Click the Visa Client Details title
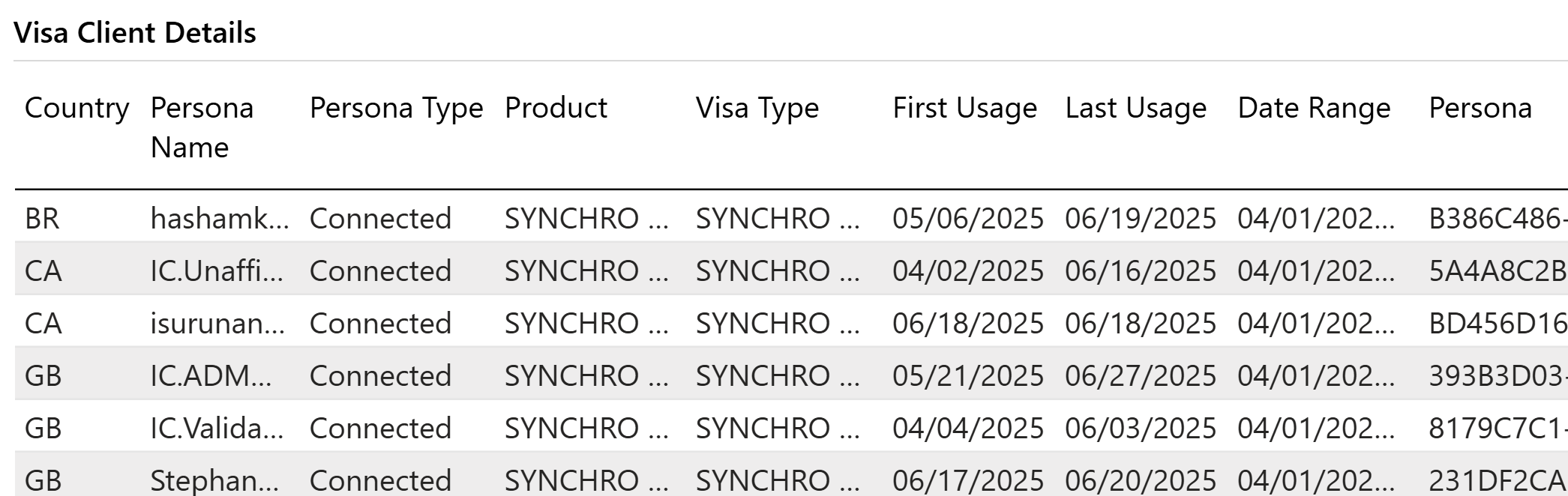This screenshot has height=496, width=1568. 135,33
